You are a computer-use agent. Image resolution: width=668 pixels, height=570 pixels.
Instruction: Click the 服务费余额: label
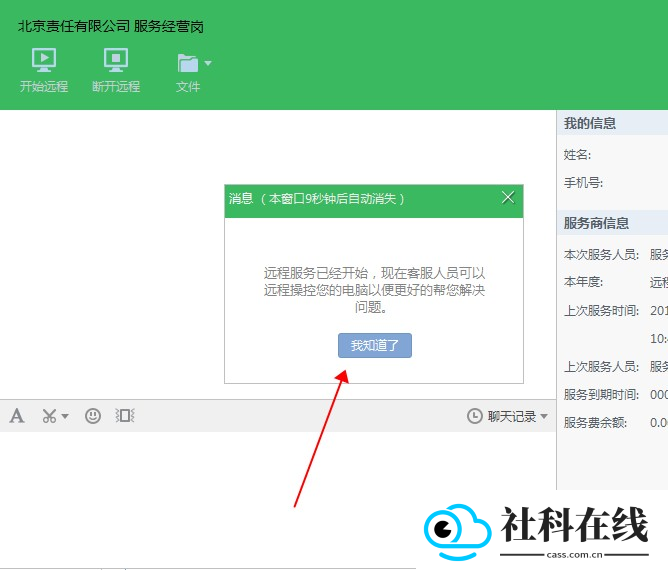coord(595,423)
